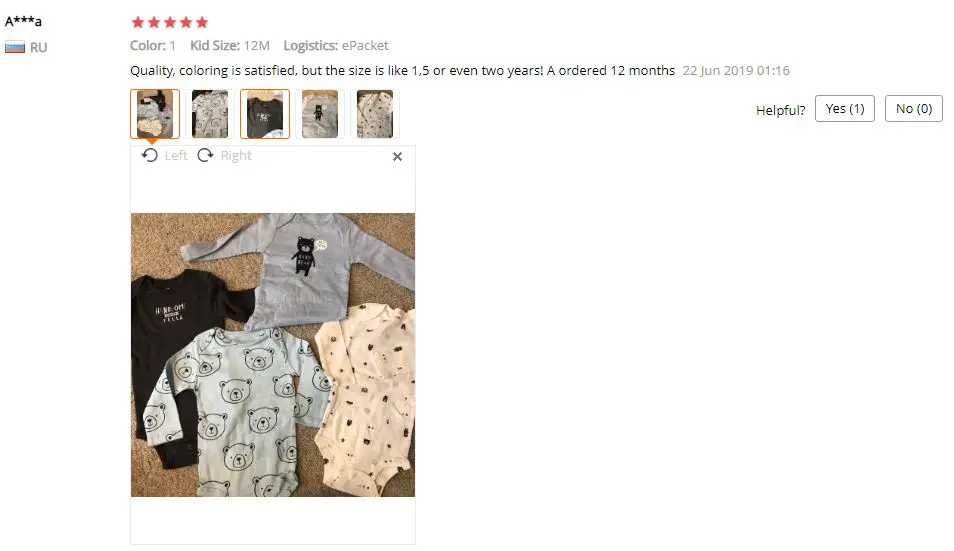Screen dimensions: 954x551
Task: Click the middle red rating star
Action: pos(170,23)
